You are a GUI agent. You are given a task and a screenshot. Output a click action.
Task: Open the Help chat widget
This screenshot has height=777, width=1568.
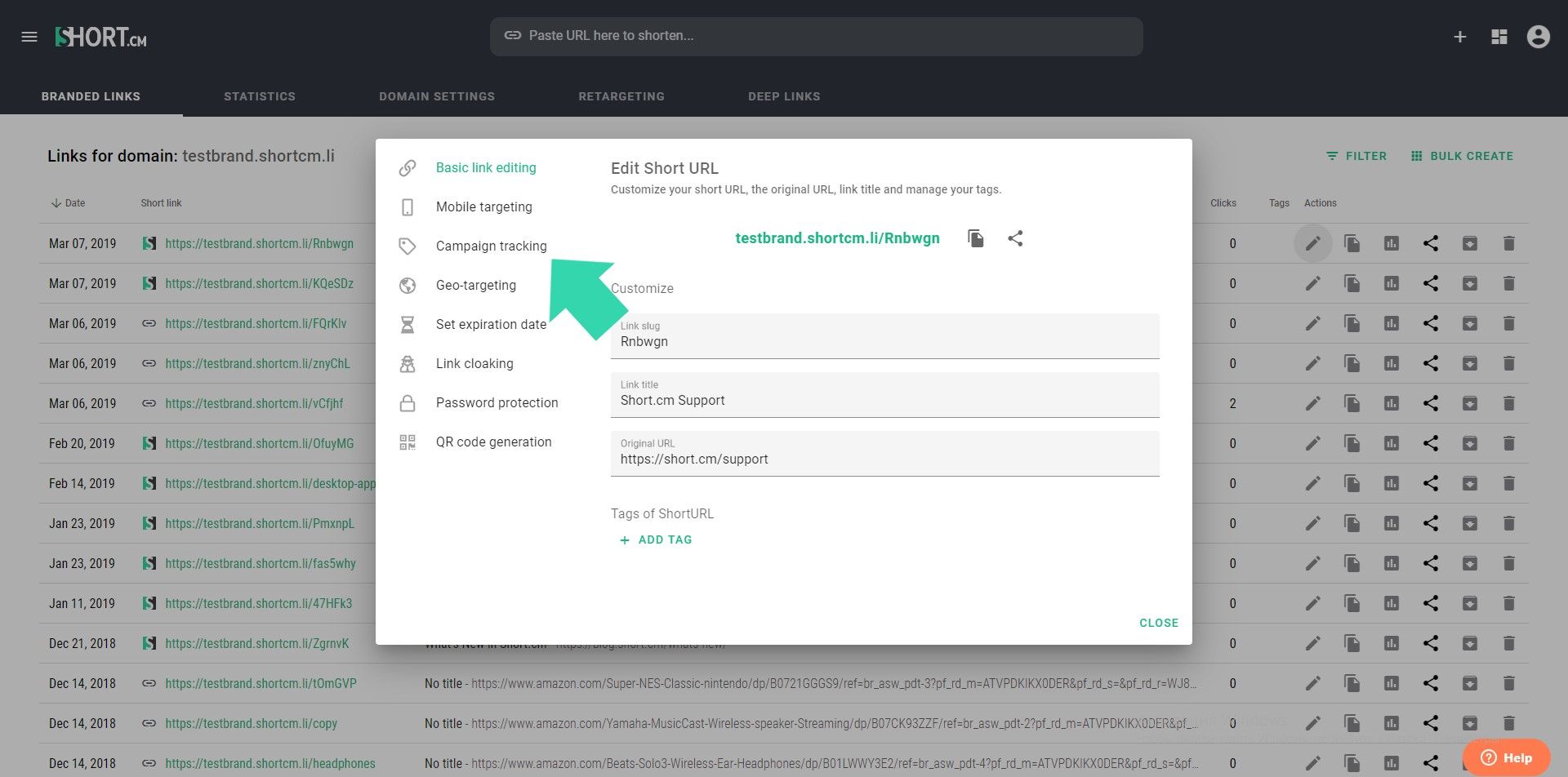(x=1507, y=757)
